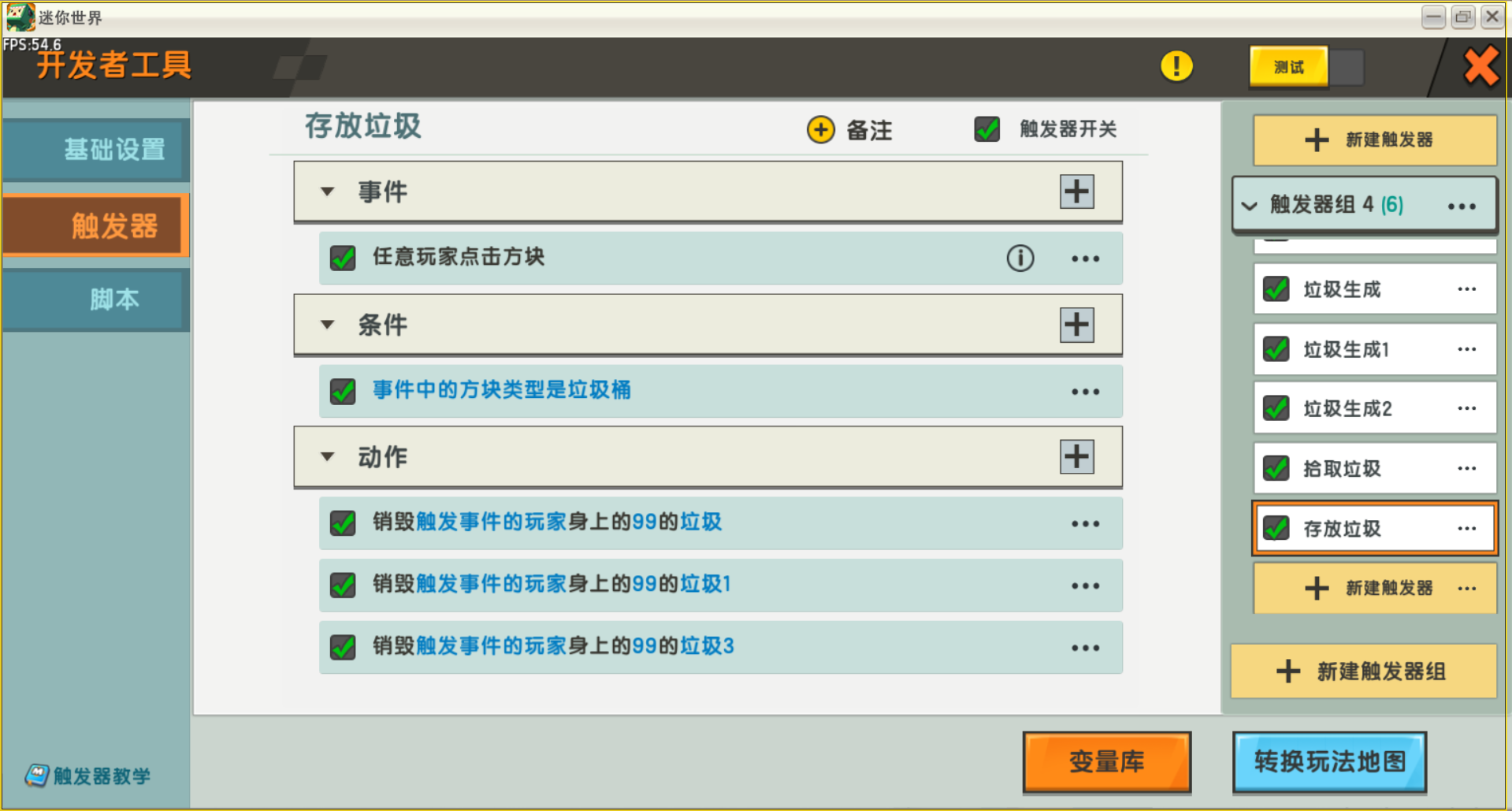Disable the 拾取垃圾 trigger checkbox

click(1276, 468)
